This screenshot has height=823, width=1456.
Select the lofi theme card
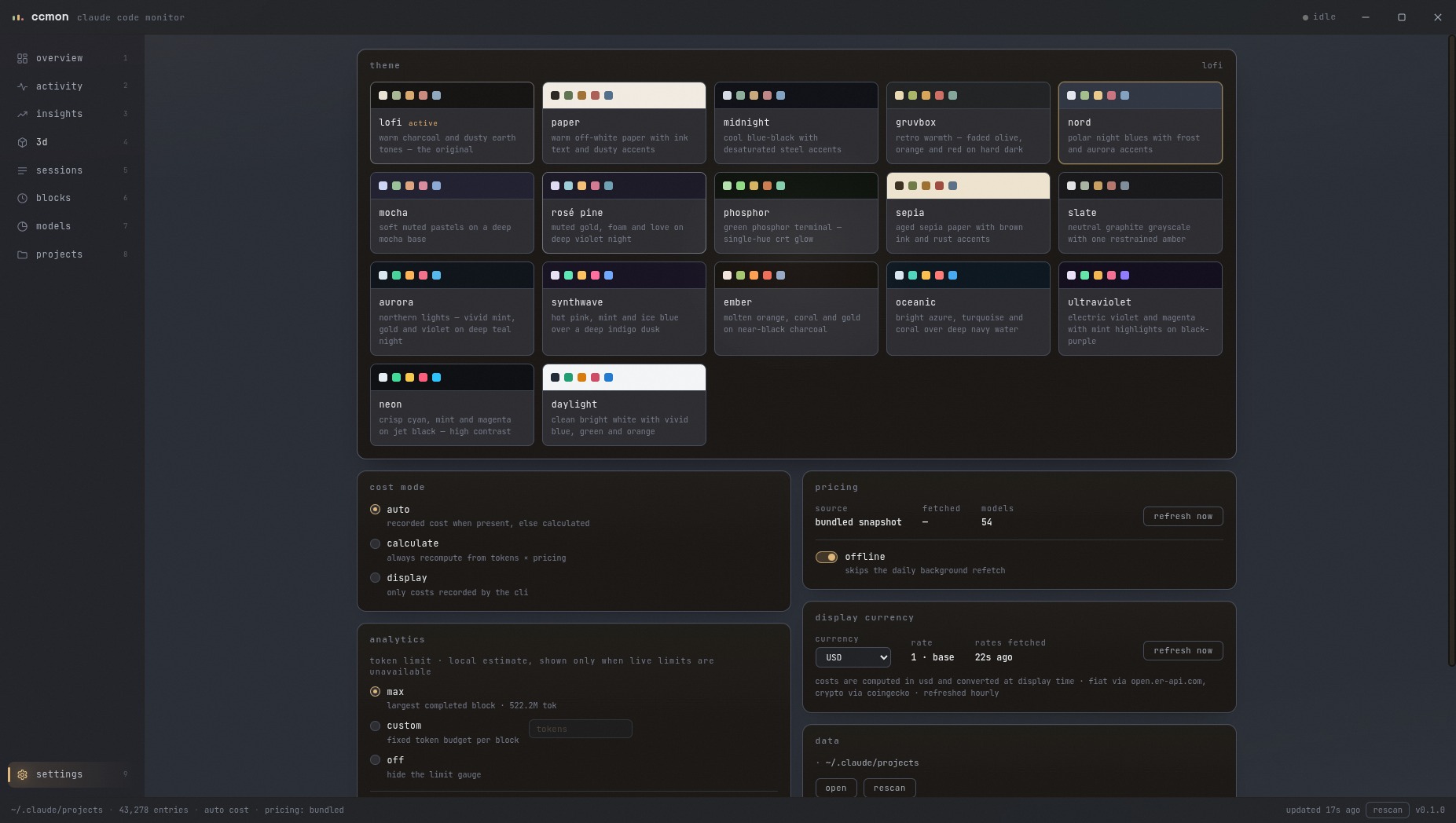point(452,123)
